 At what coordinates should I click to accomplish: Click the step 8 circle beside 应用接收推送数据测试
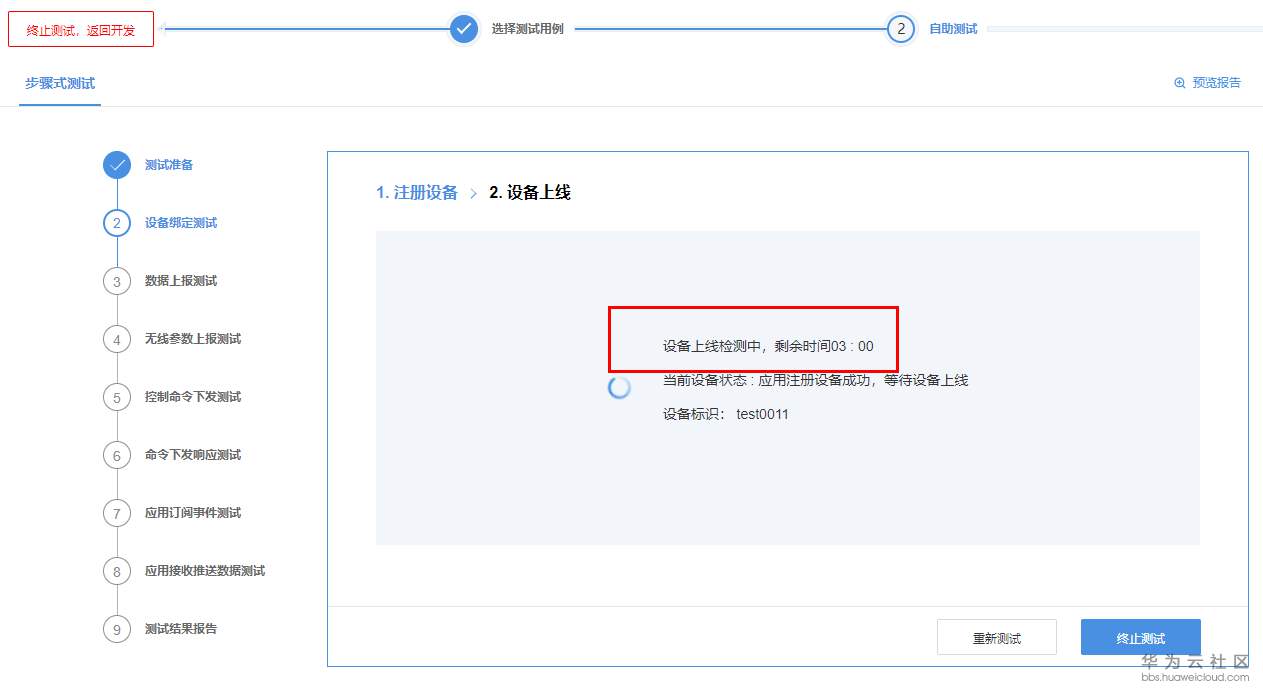tap(117, 571)
